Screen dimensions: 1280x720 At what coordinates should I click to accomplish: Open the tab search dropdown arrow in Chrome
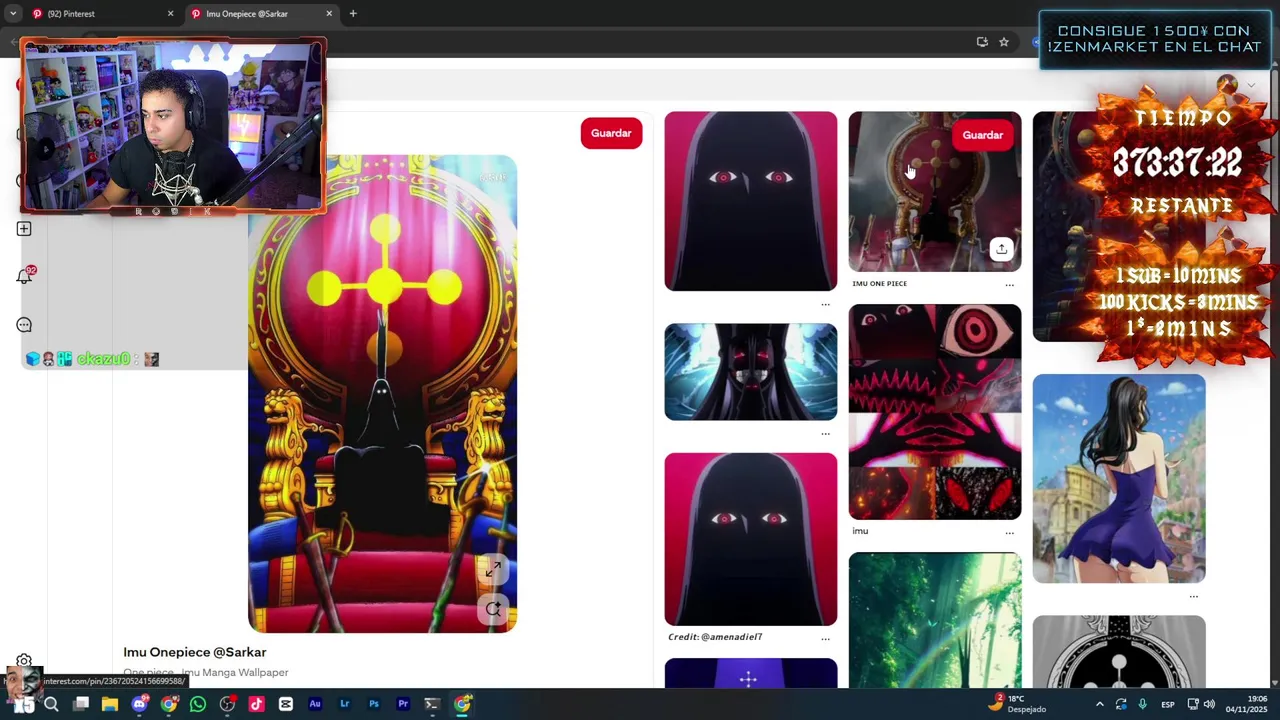[x=12, y=14]
